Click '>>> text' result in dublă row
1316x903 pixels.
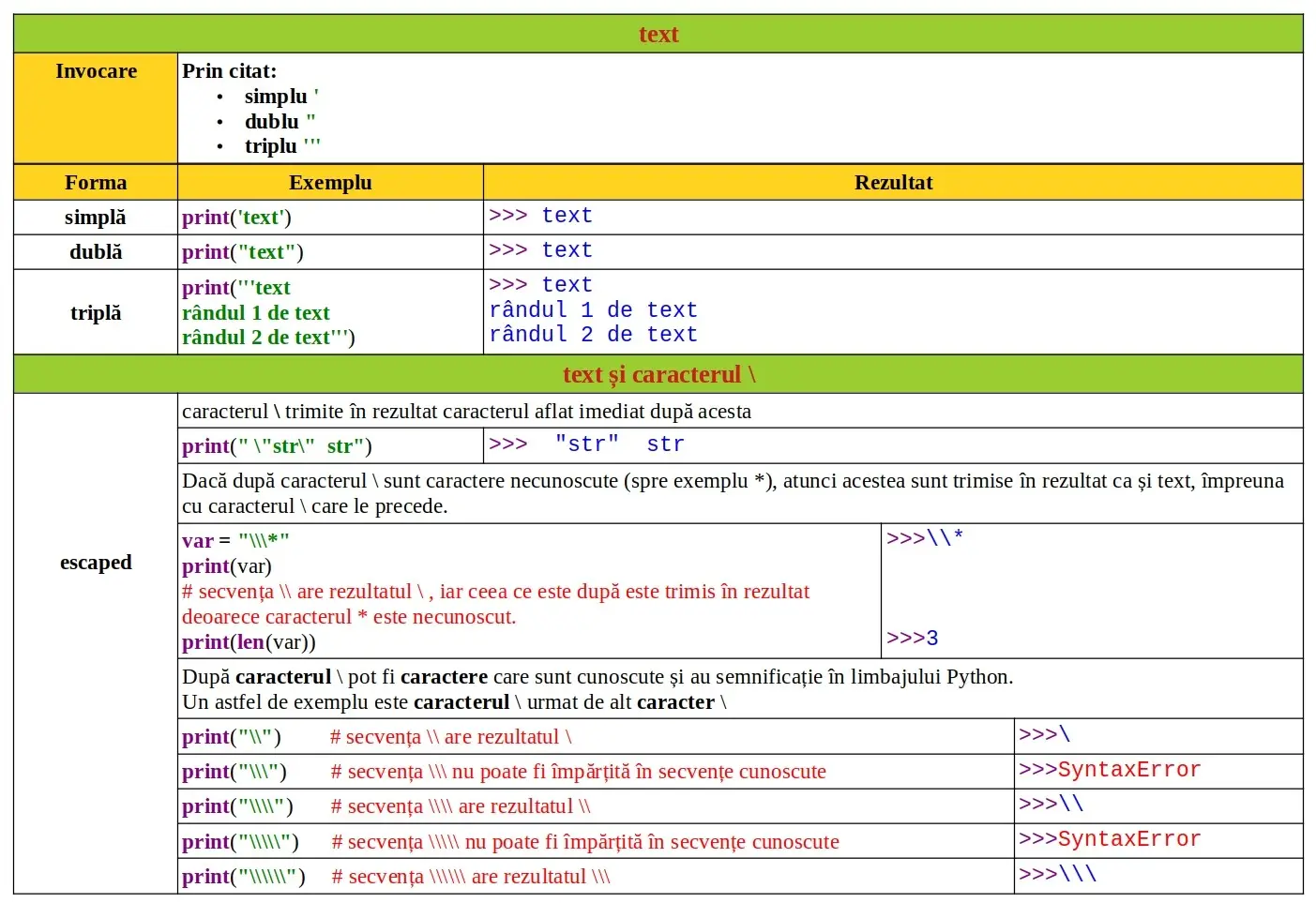click(540, 250)
